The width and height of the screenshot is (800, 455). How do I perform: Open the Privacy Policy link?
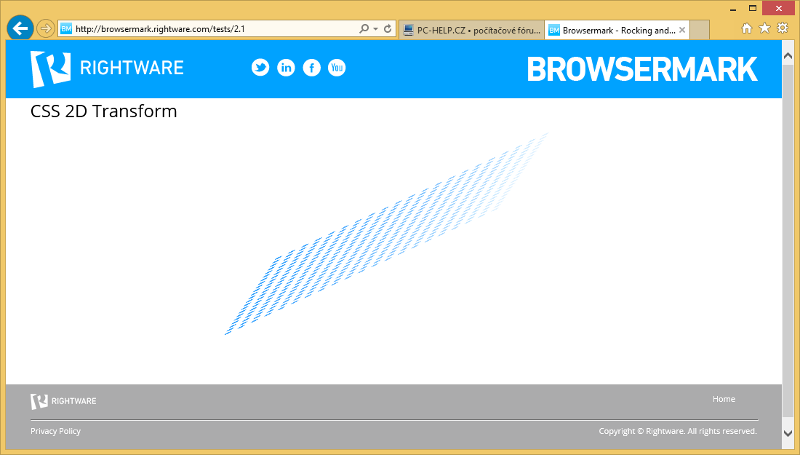coord(55,431)
